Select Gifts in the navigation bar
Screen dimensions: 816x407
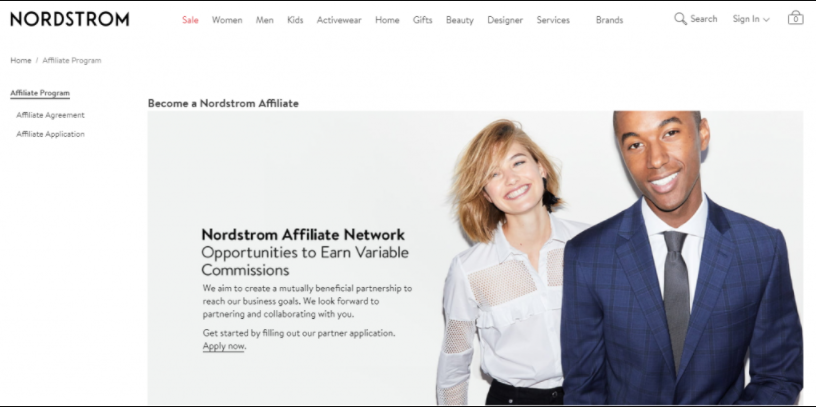click(x=423, y=20)
